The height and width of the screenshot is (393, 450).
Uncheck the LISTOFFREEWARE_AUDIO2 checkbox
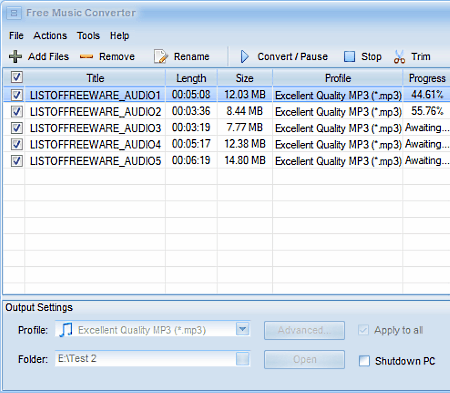click(17, 111)
